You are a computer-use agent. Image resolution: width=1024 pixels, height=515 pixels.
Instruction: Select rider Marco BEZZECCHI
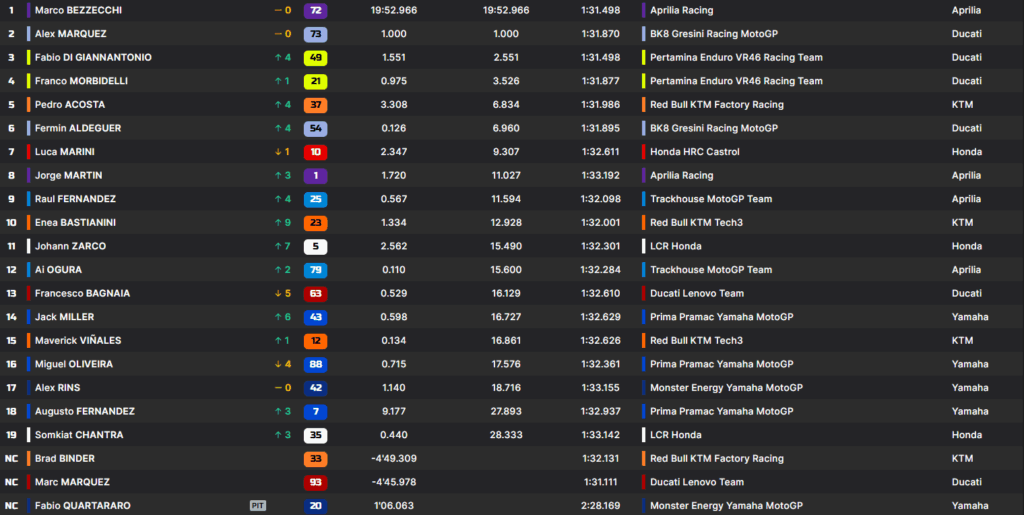pos(78,10)
